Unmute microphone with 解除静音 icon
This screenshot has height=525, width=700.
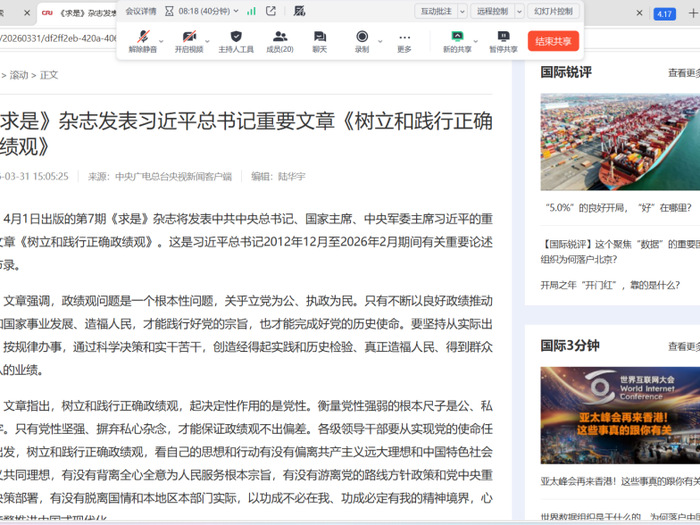click(143, 40)
